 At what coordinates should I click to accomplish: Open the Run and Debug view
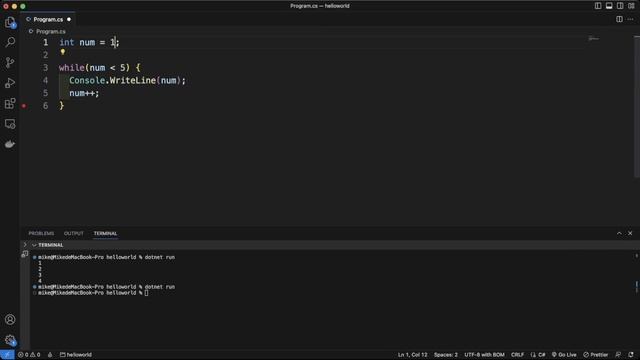(10, 83)
